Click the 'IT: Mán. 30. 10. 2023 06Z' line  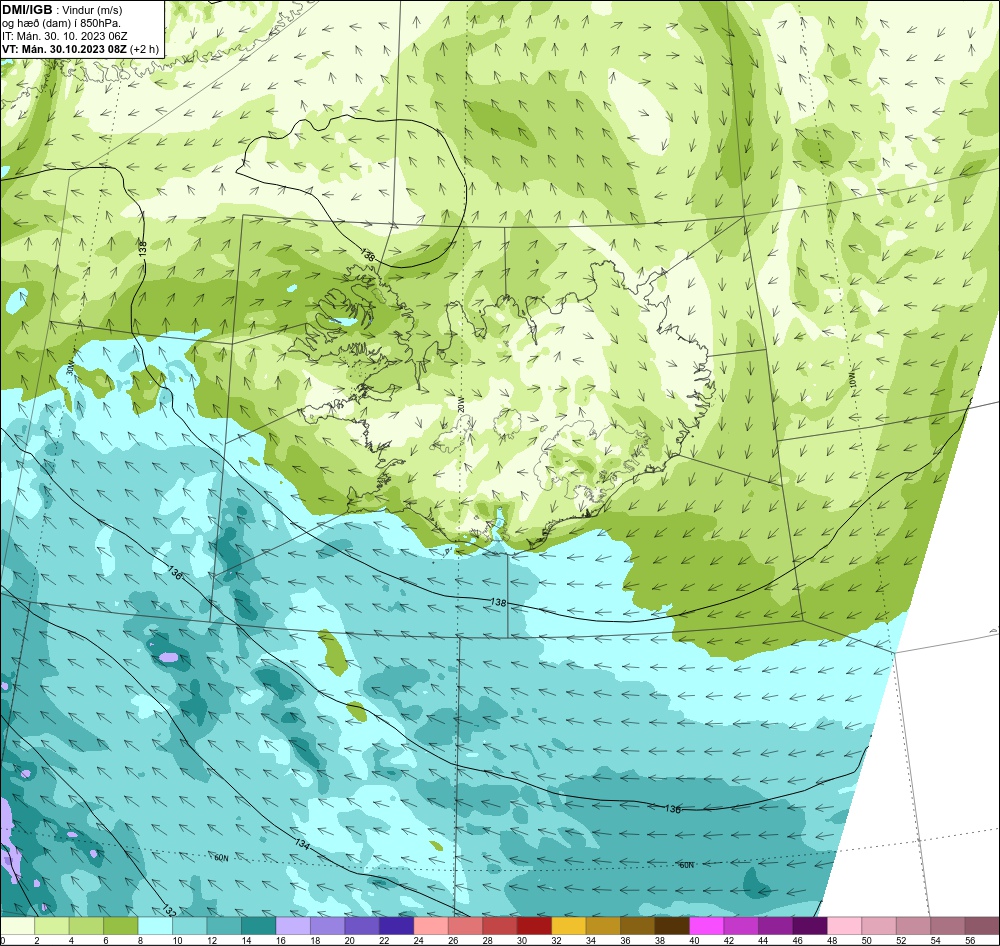point(64,36)
